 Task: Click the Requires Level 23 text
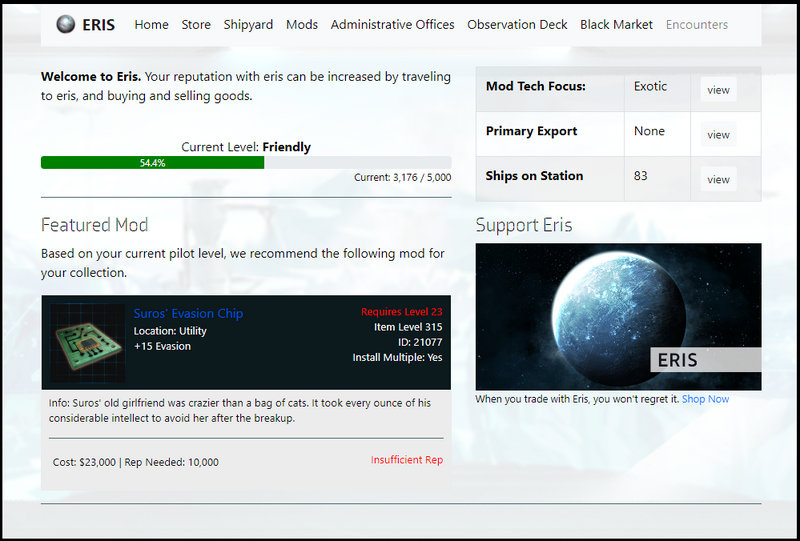point(402,312)
